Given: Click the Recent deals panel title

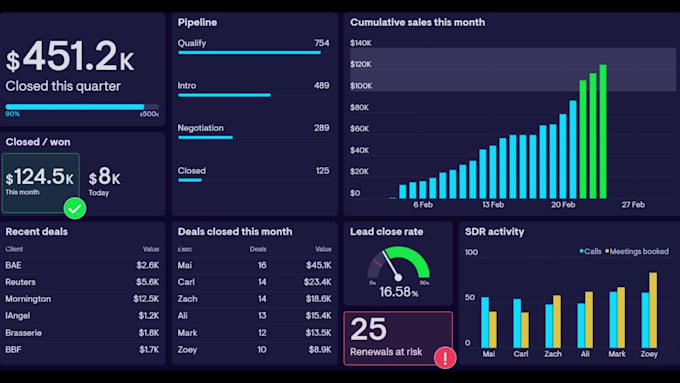Looking at the screenshot, I should click(37, 232).
